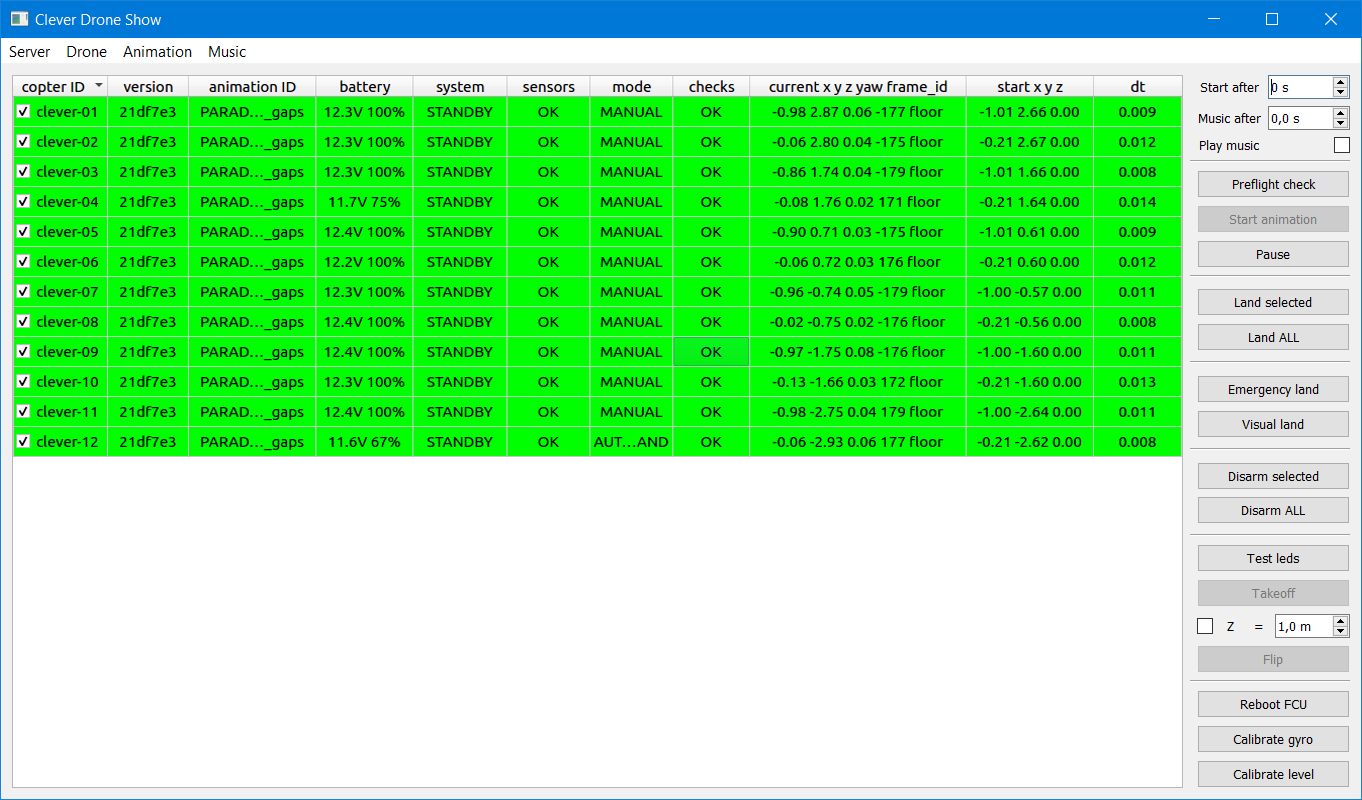Image resolution: width=1362 pixels, height=800 pixels.
Task: Increase the Z height spinner value
Action: 1340,621
